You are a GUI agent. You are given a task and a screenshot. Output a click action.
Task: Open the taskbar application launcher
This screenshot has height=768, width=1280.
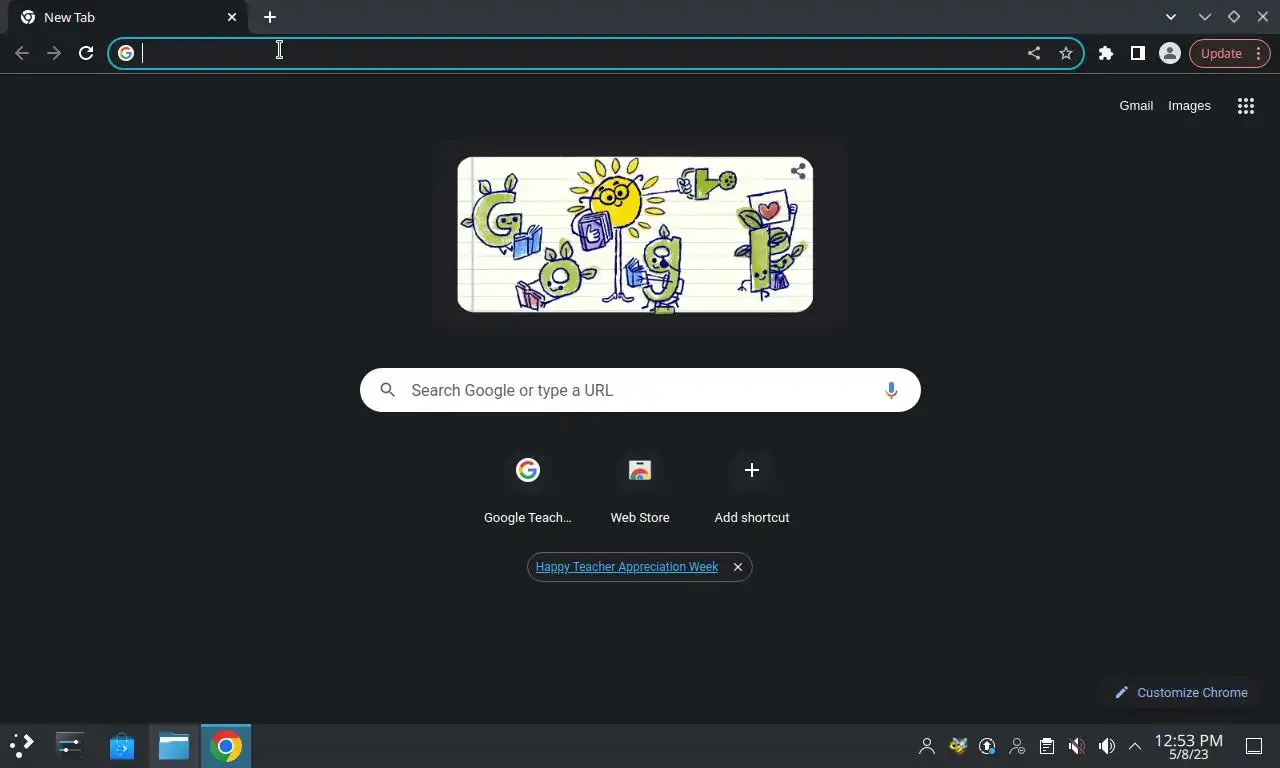pyautogui.click(x=22, y=745)
